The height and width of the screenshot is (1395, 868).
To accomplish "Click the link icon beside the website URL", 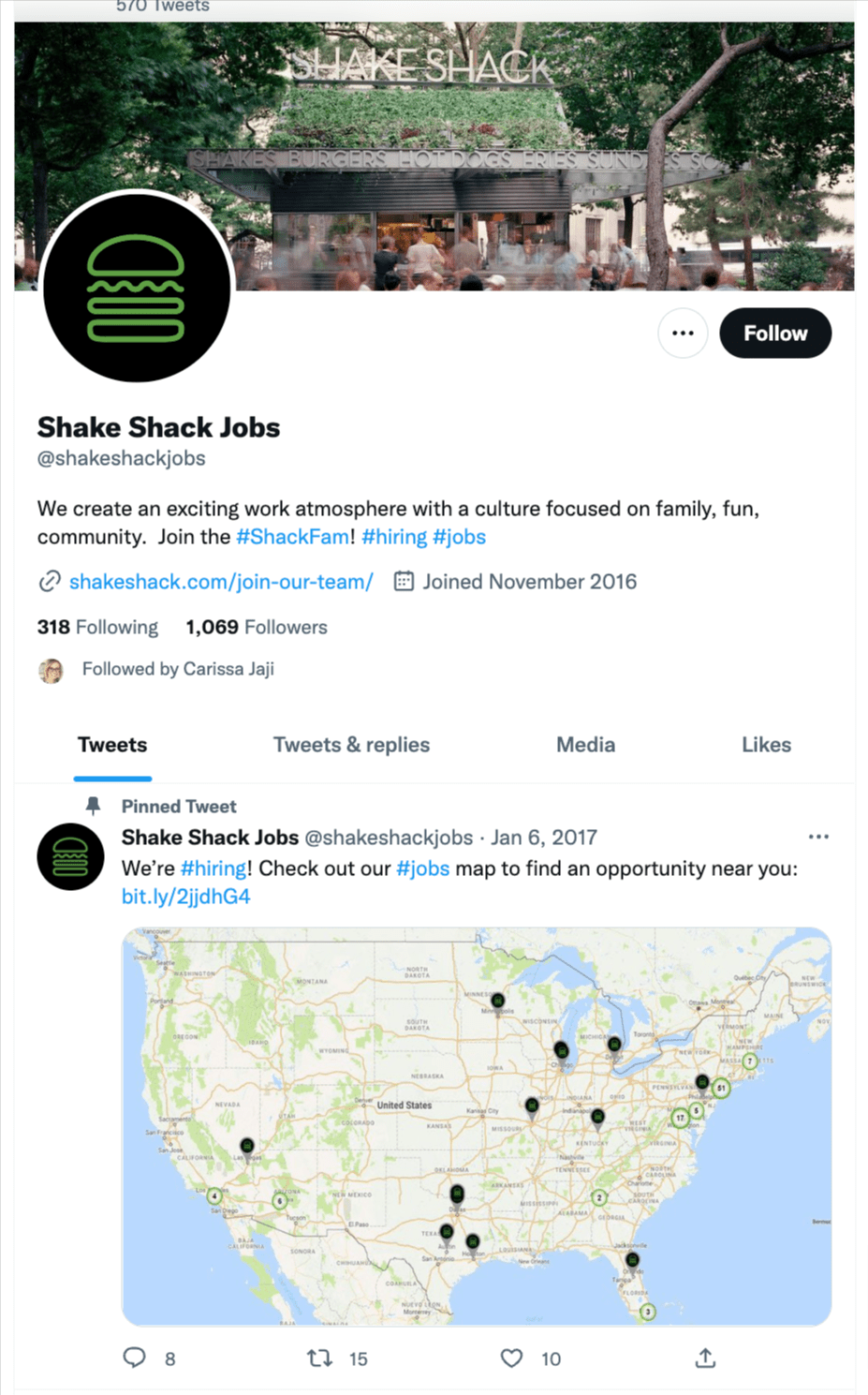I will (49, 581).
